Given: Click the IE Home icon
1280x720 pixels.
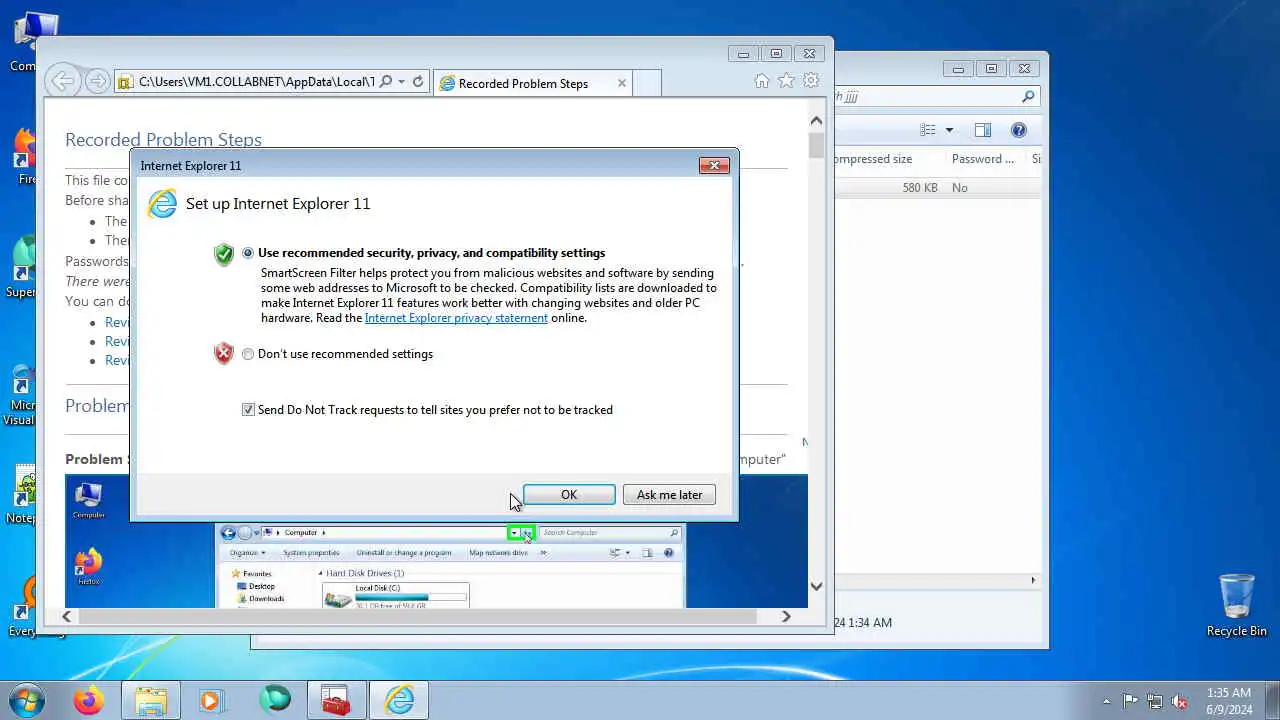Looking at the screenshot, I should (x=762, y=81).
